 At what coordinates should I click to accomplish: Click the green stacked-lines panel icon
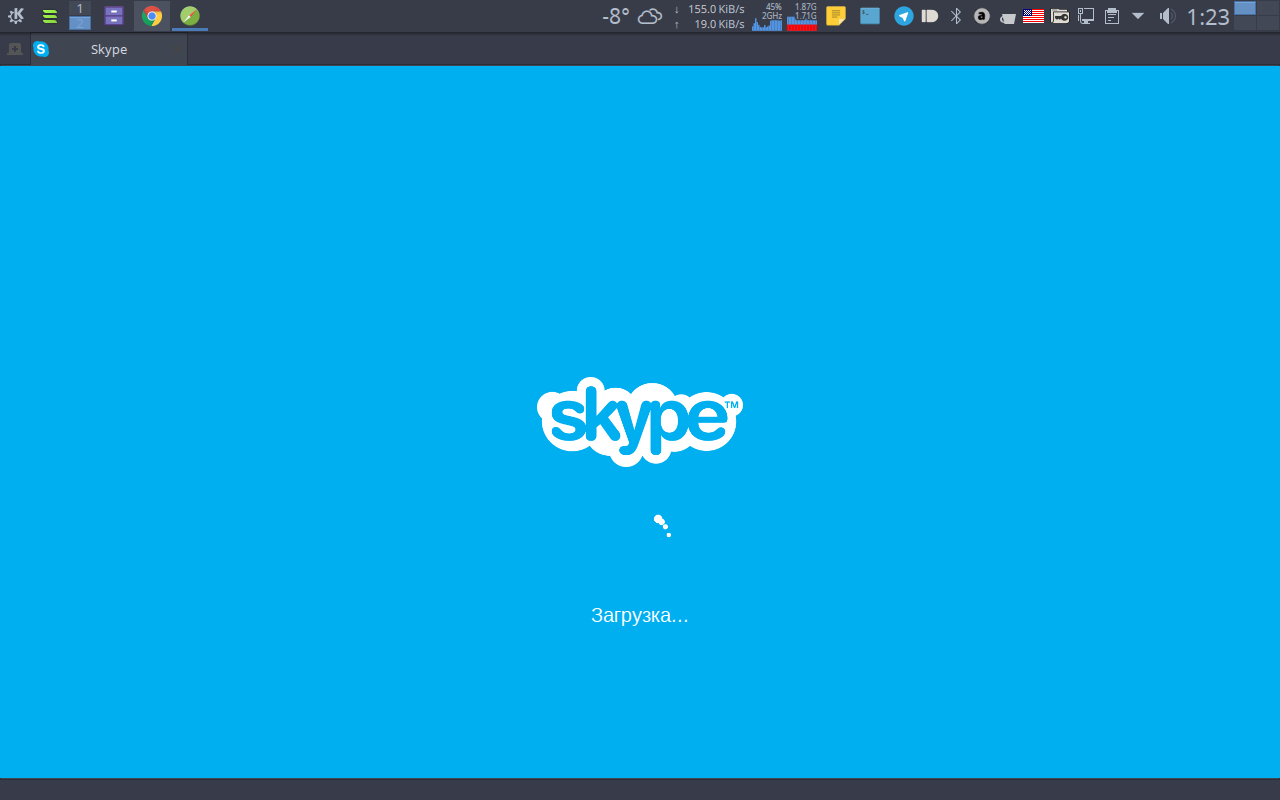coord(49,16)
